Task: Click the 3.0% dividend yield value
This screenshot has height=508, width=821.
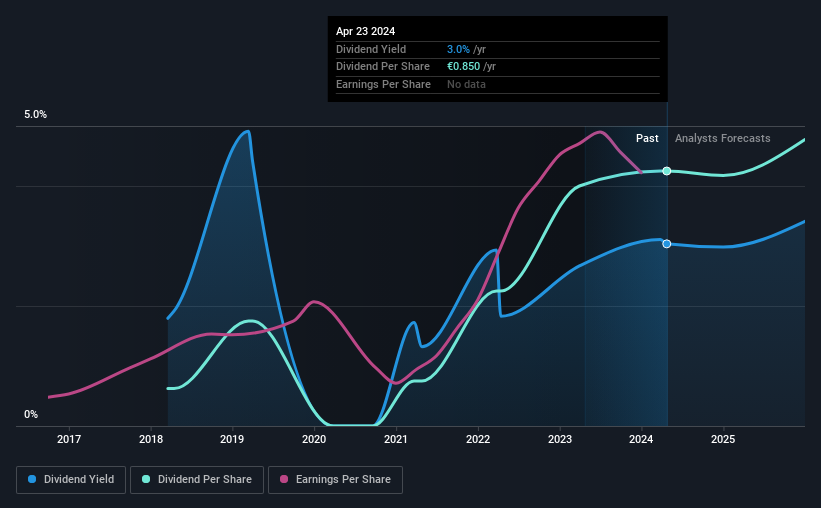Action: tap(458, 49)
